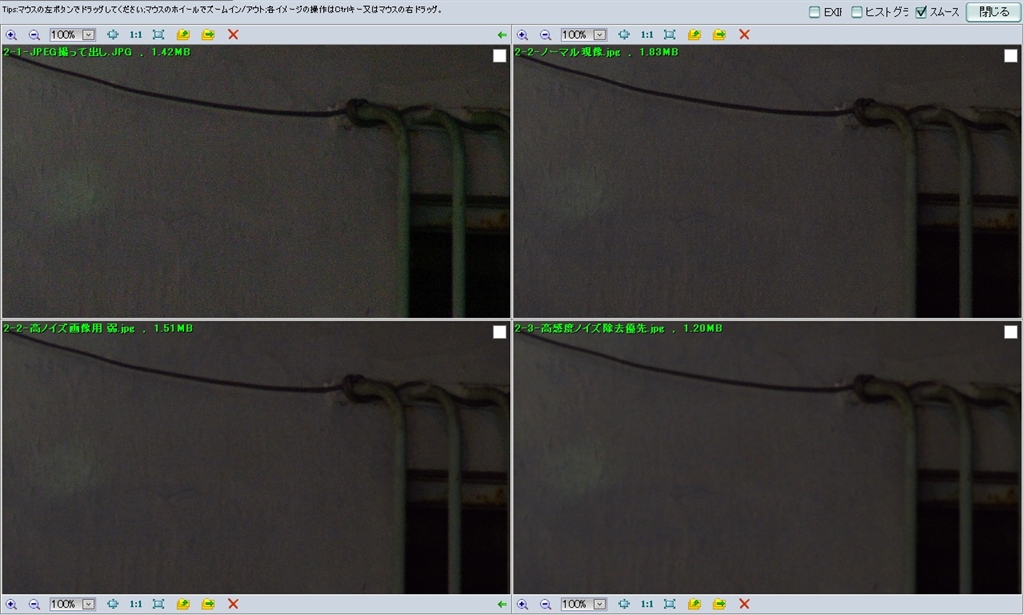This screenshot has width=1024, height=615.
Task: Click red X icon below 2-2-高ノイズ画像用 image
Action: 233,604
